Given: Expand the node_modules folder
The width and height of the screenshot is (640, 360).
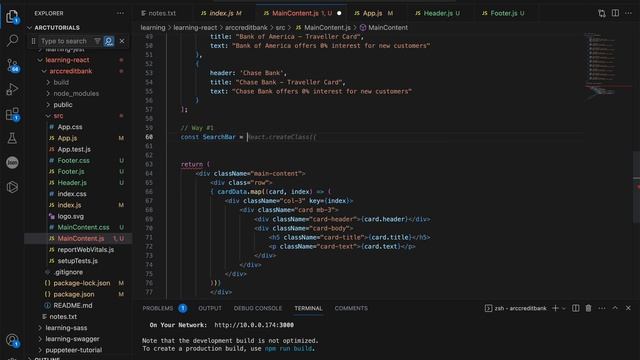Looking at the screenshot, I should pos(76,93).
